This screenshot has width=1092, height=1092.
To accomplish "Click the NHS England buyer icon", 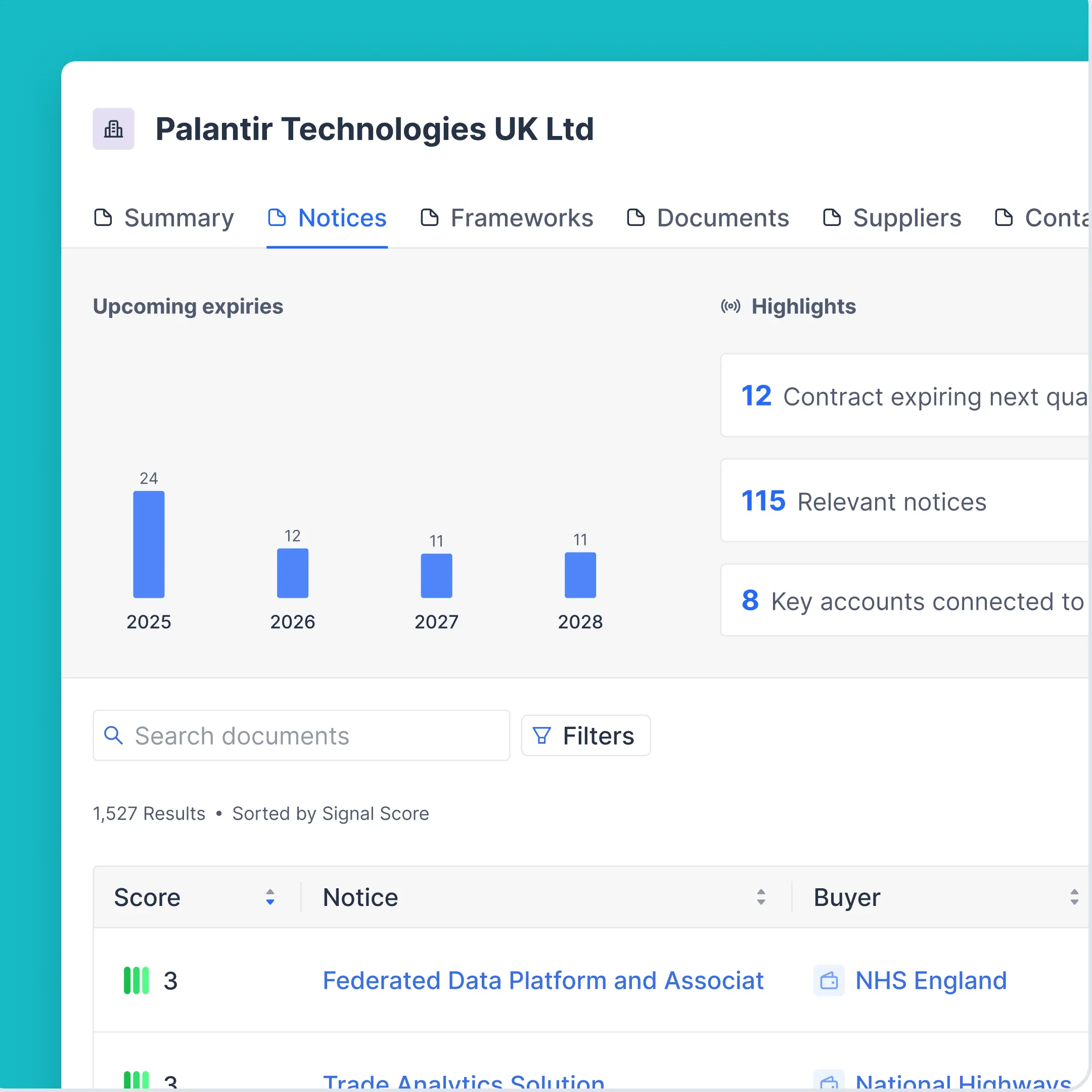I will point(829,981).
